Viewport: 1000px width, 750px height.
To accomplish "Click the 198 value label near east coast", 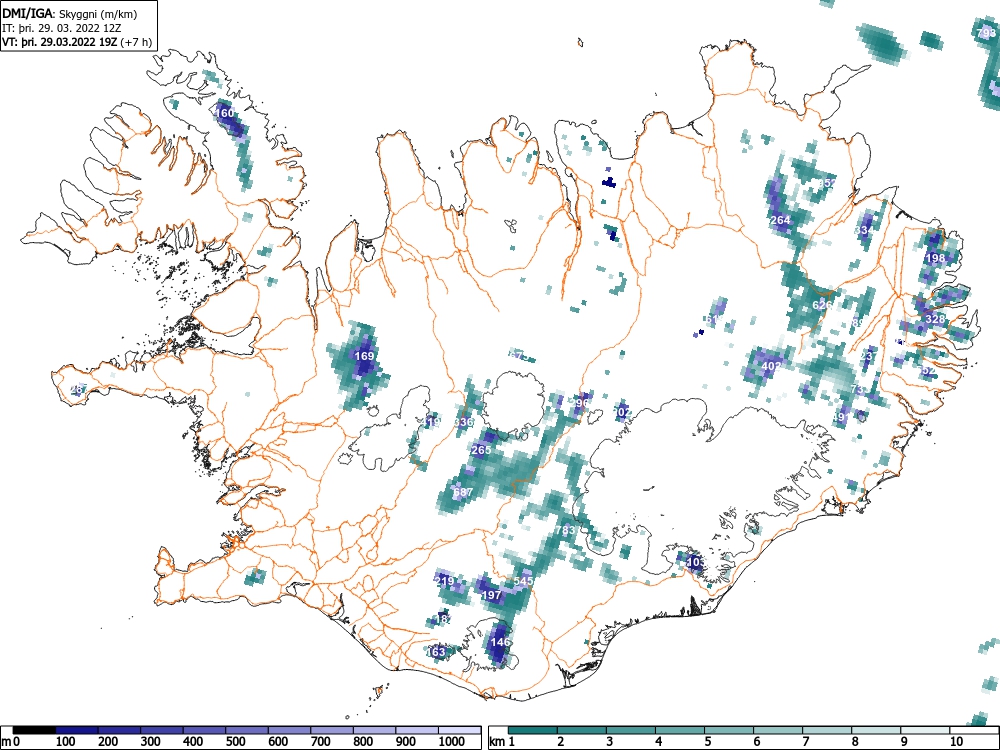I will pyautogui.click(x=935, y=258).
